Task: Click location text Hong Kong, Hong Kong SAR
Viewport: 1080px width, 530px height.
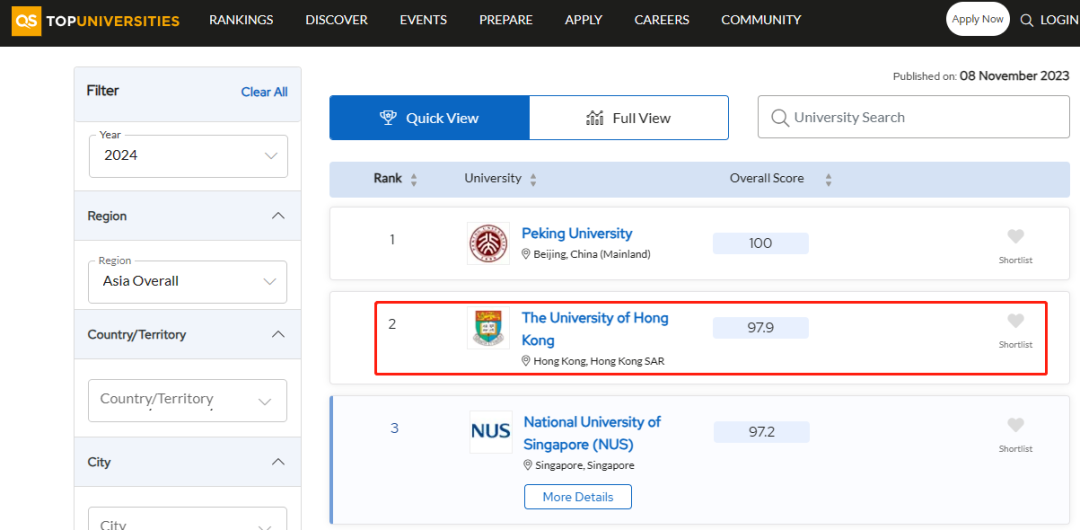Action: [599, 360]
